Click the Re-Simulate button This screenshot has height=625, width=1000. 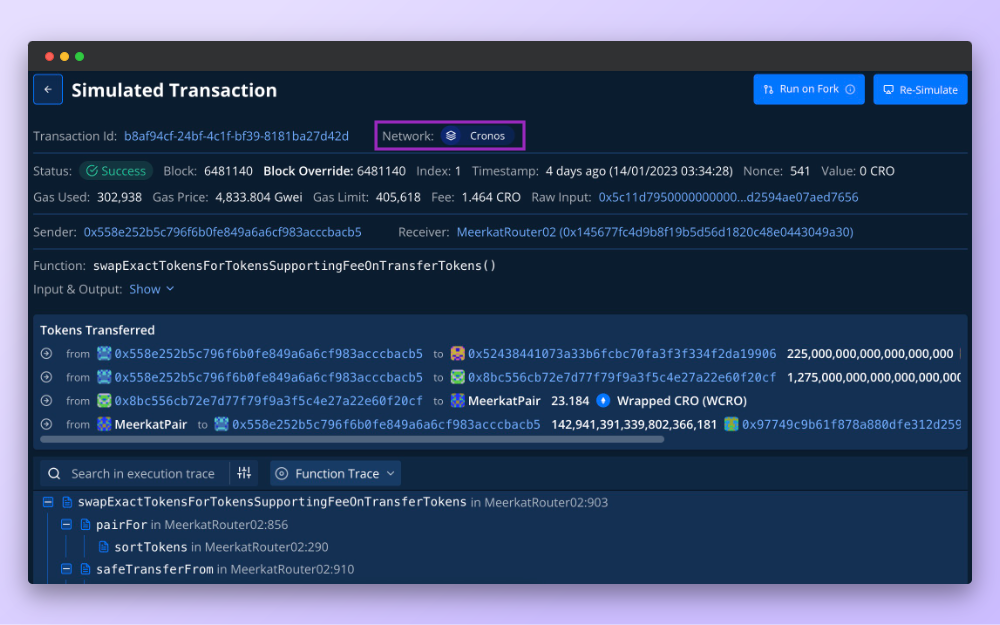pyautogui.click(x=920, y=89)
